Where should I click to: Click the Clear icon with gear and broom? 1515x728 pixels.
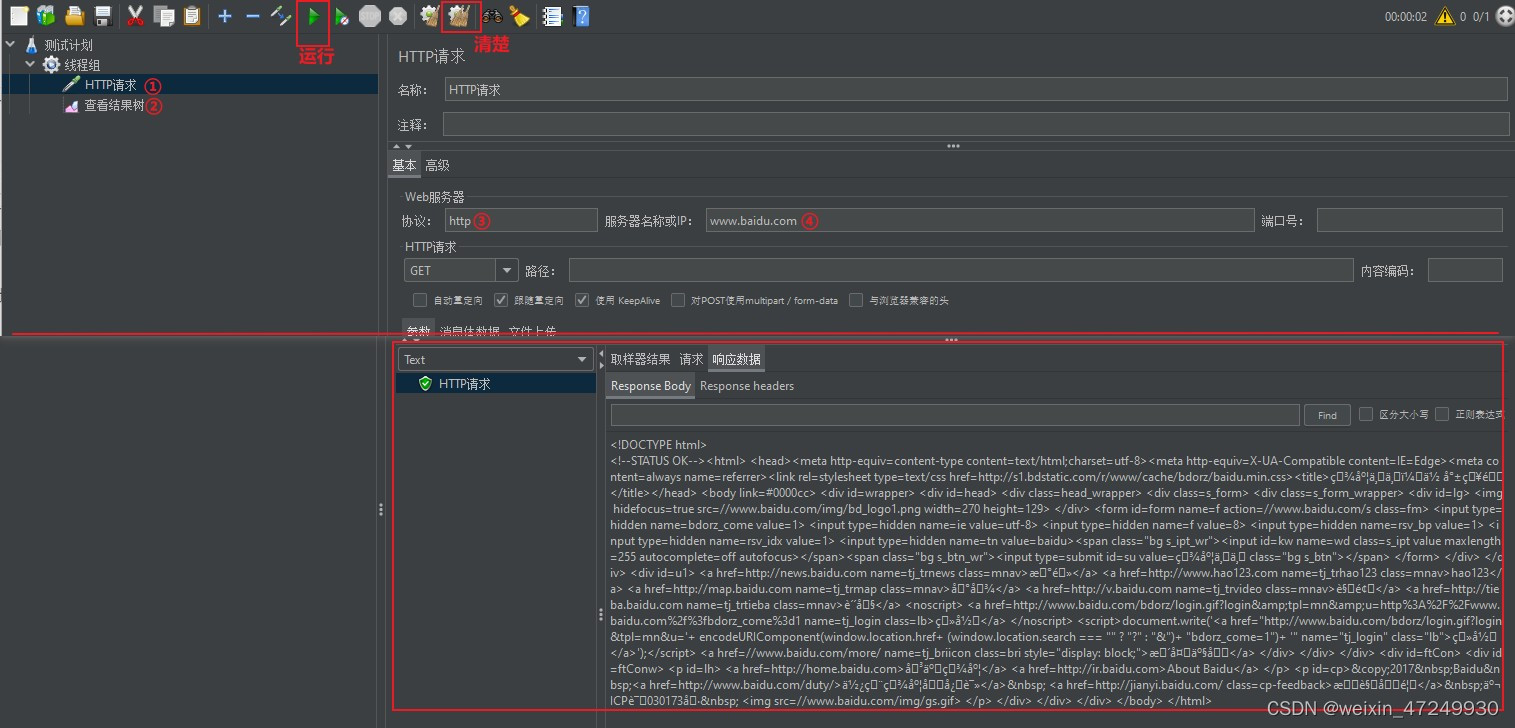(x=431, y=16)
